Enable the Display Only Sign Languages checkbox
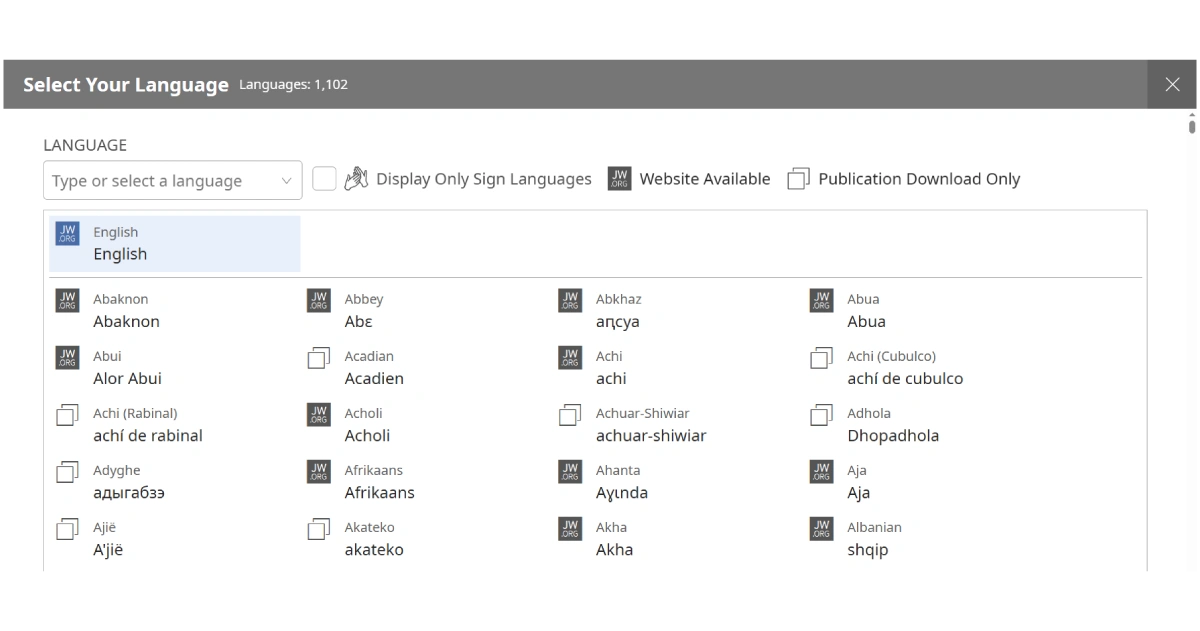 [x=324, y=179]
